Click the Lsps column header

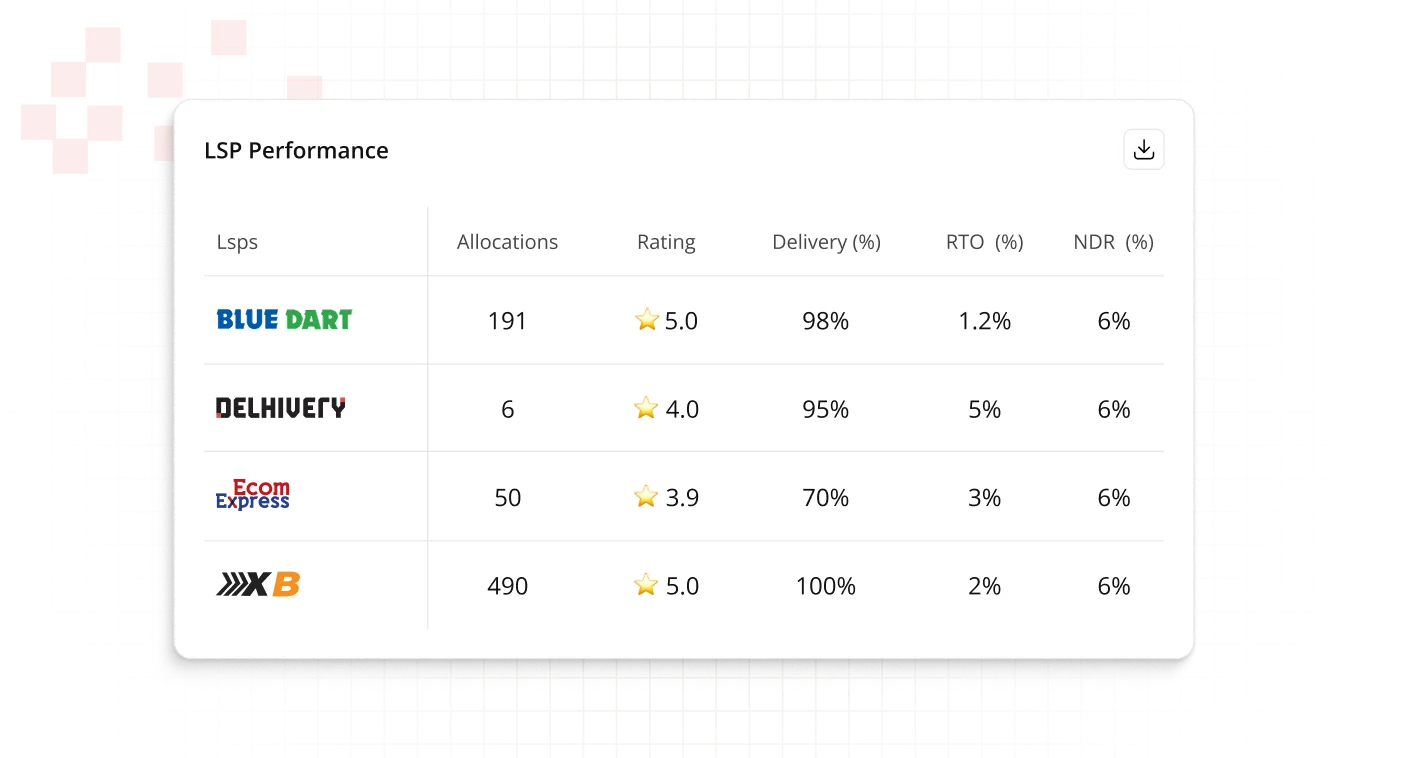click(237, 242)
